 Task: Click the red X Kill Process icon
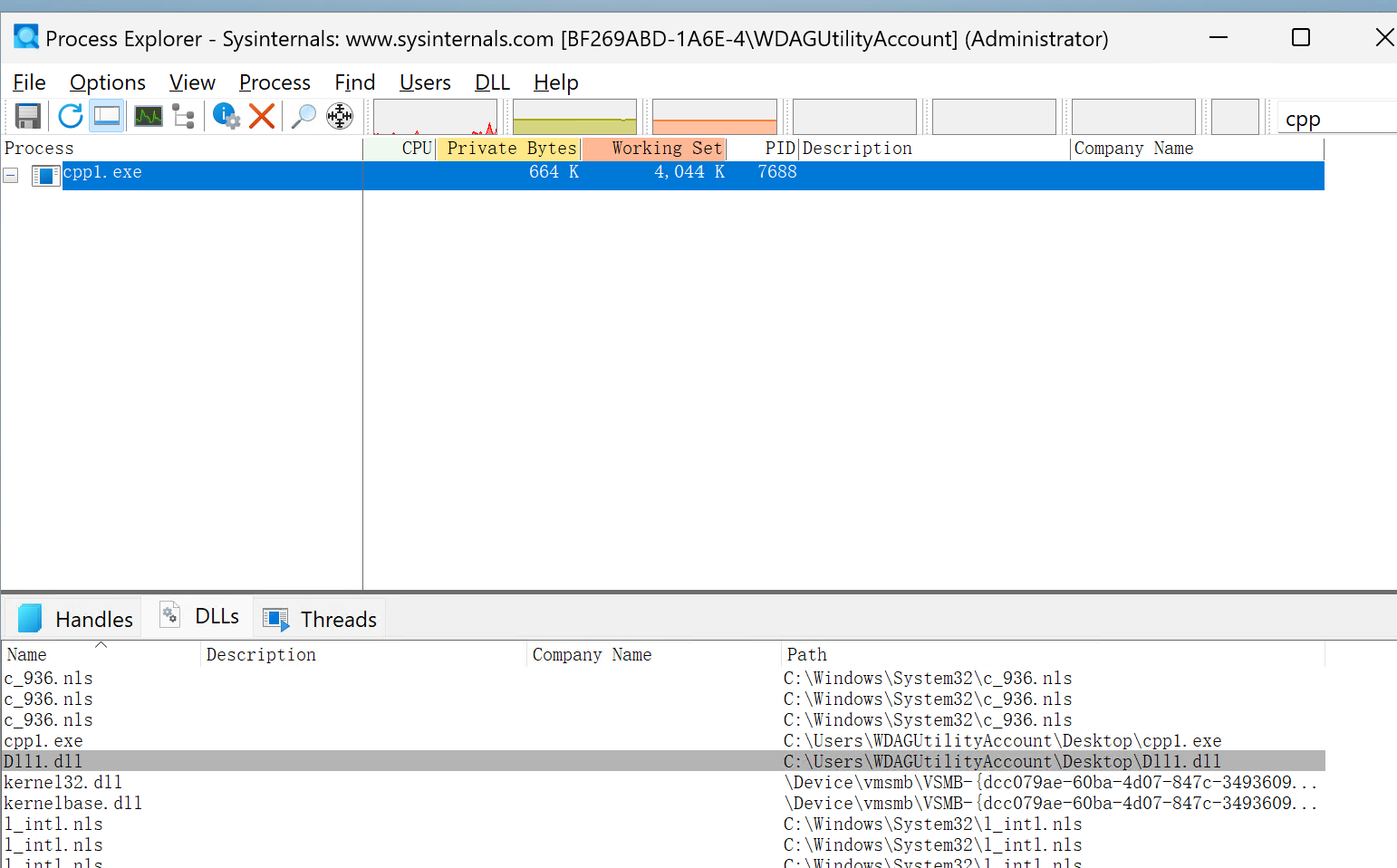[x=262, y=116]
